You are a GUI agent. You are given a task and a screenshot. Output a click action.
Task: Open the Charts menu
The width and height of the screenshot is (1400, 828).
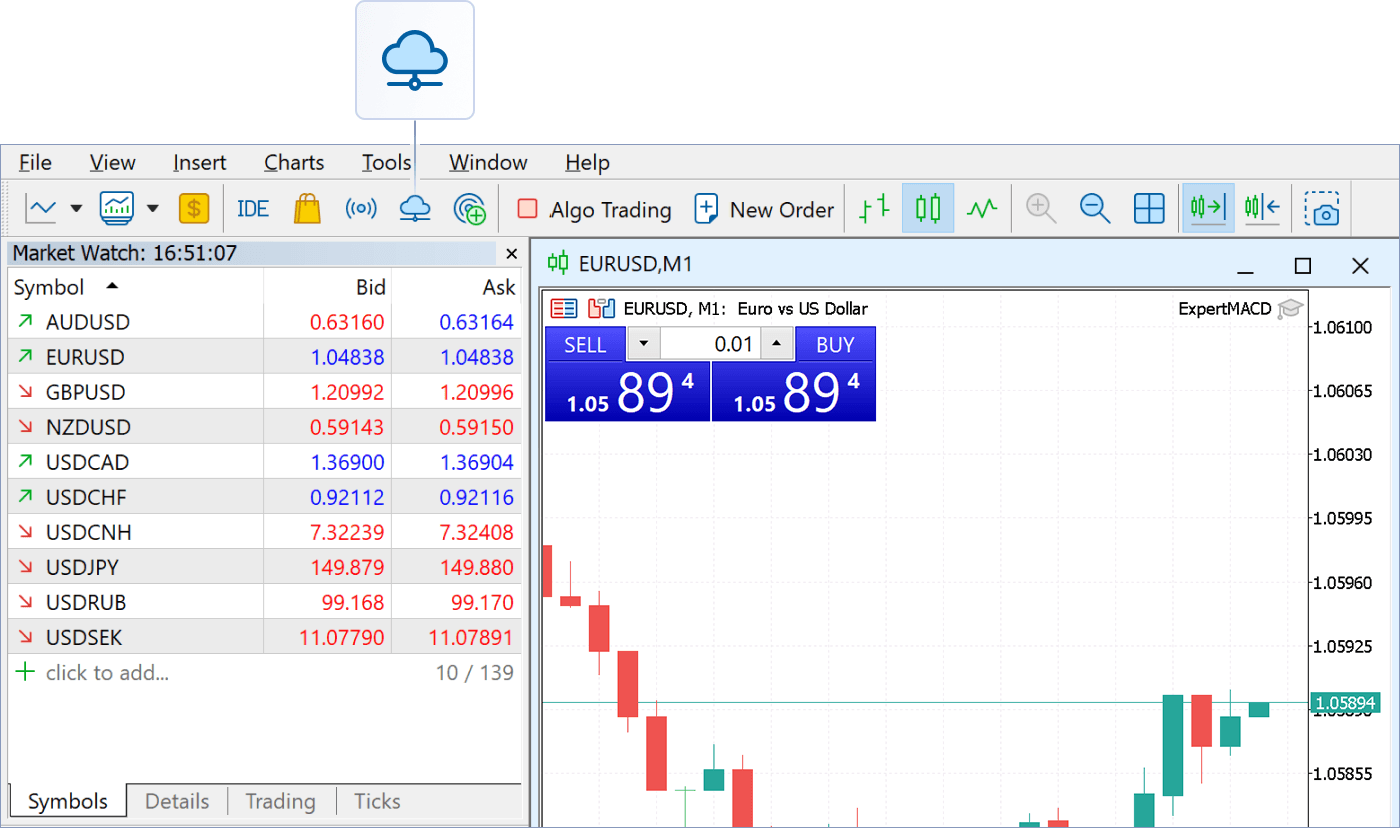tap(293, 162)
